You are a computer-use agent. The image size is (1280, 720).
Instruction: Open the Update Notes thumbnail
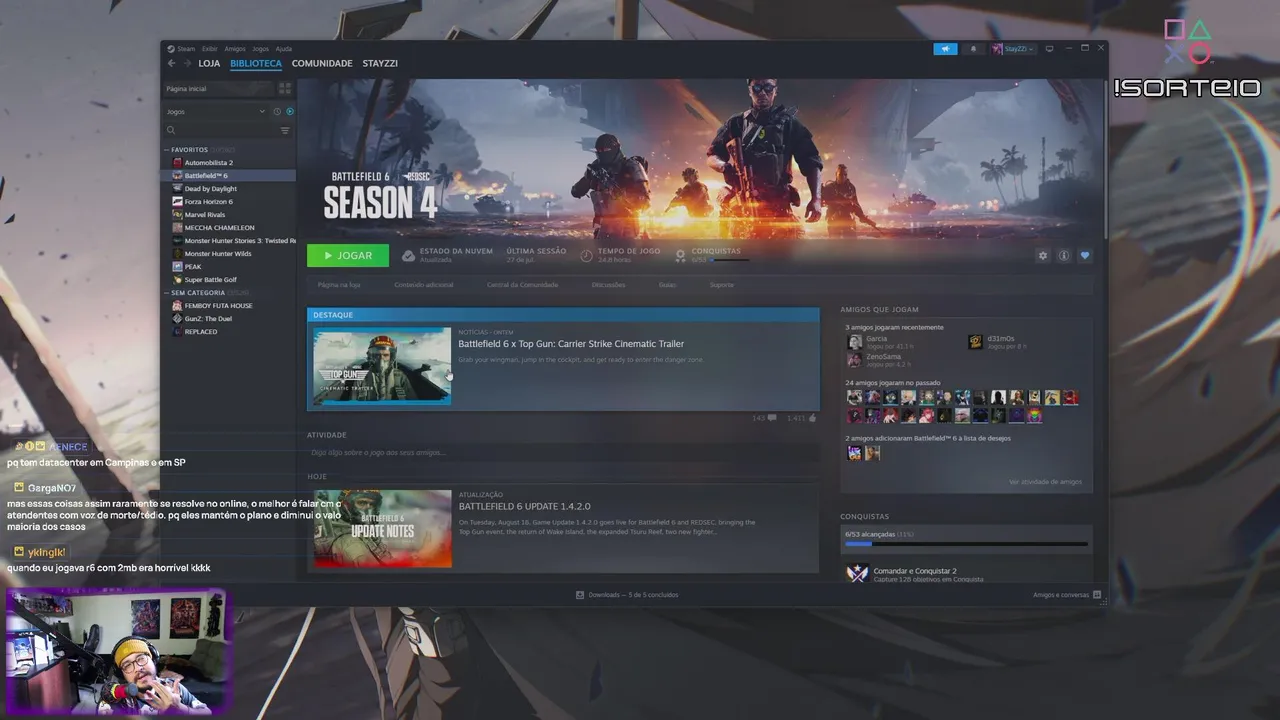(x=382, y=528)
